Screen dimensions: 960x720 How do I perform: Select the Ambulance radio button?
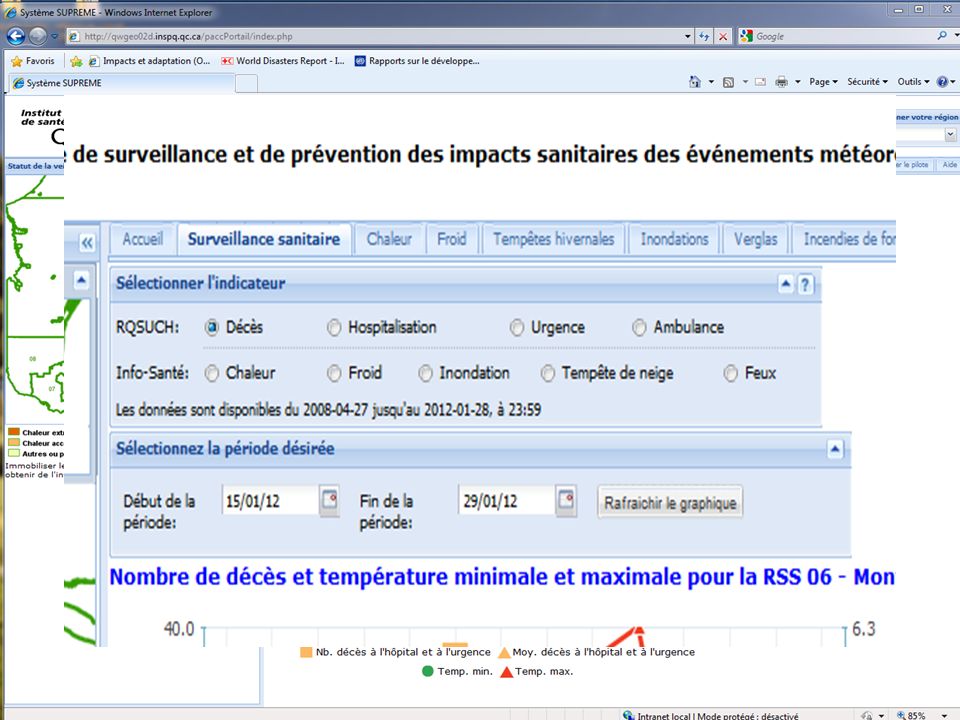pos(639,328)
